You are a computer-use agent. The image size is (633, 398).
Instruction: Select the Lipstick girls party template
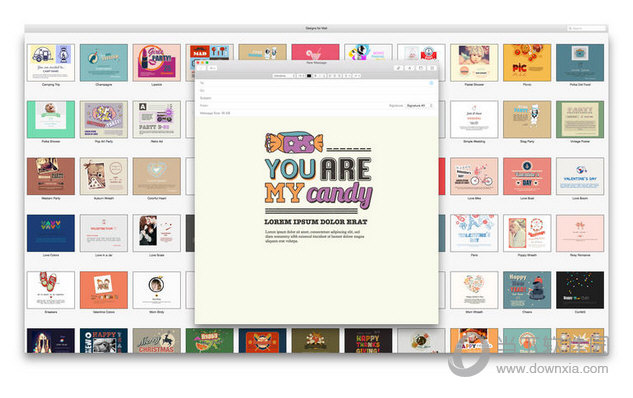[x=157, y=63]
